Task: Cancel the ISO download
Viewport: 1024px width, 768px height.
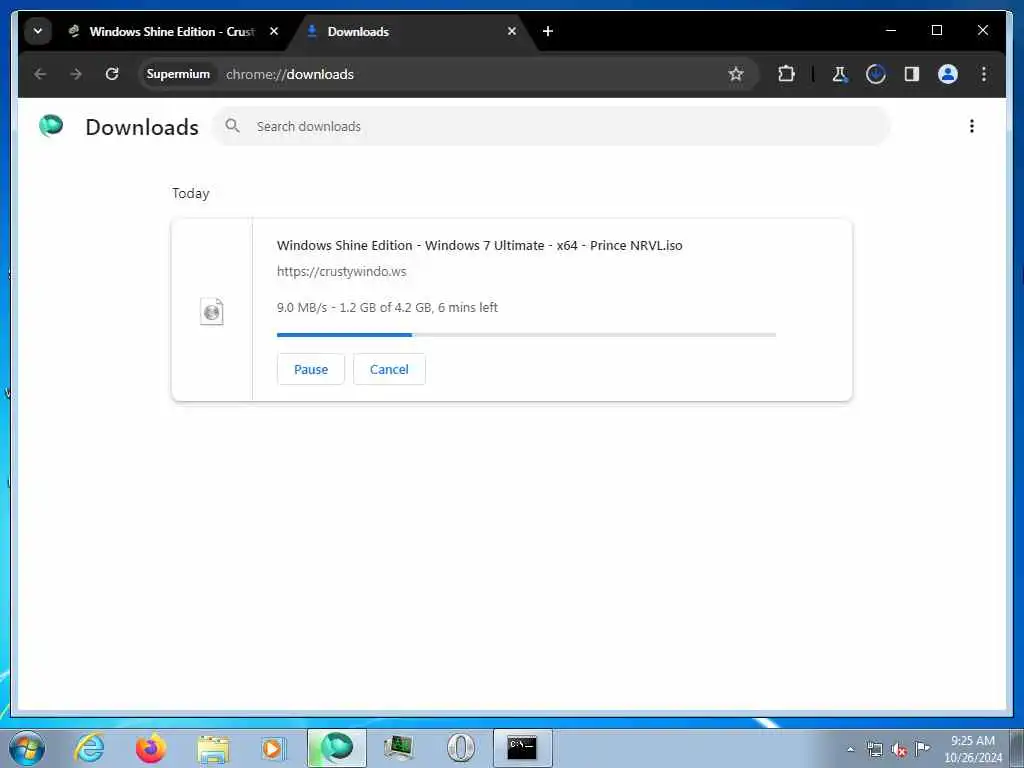Action: tap(389, 369)
